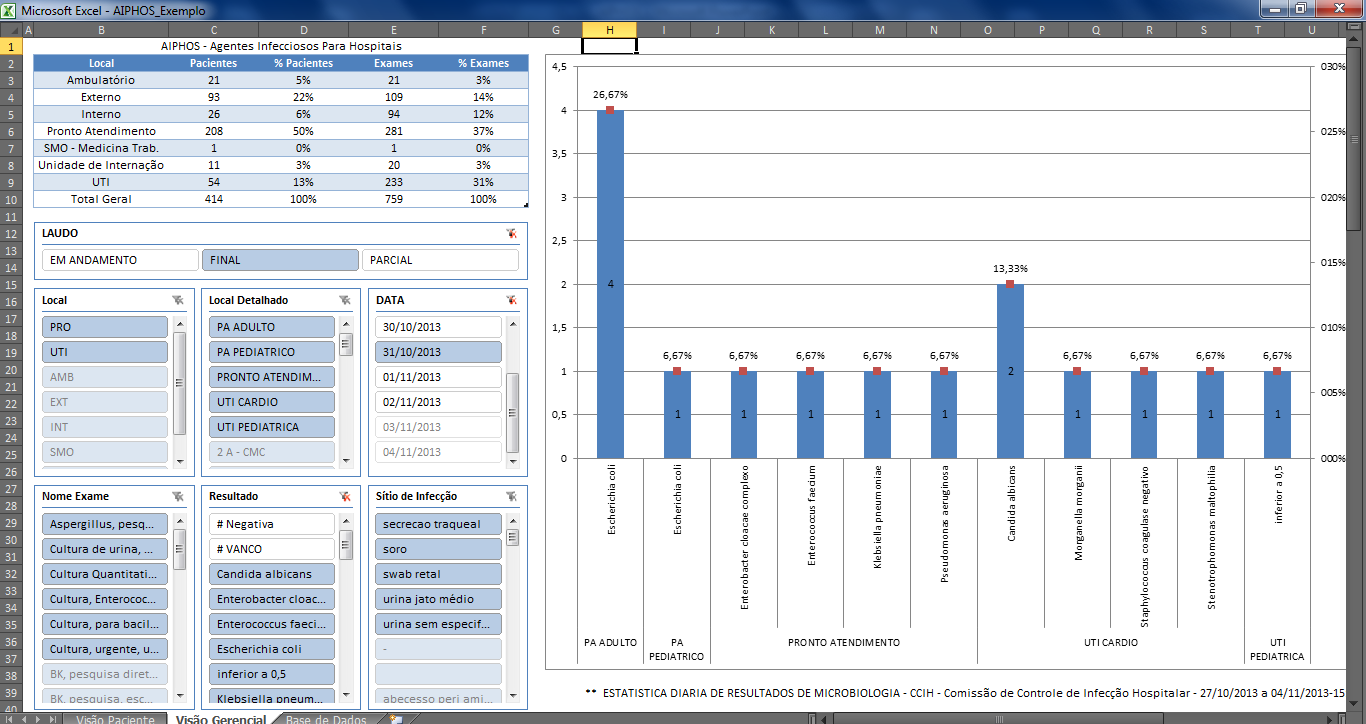Click the 'Total Geral' table cell

coord(101,199)
